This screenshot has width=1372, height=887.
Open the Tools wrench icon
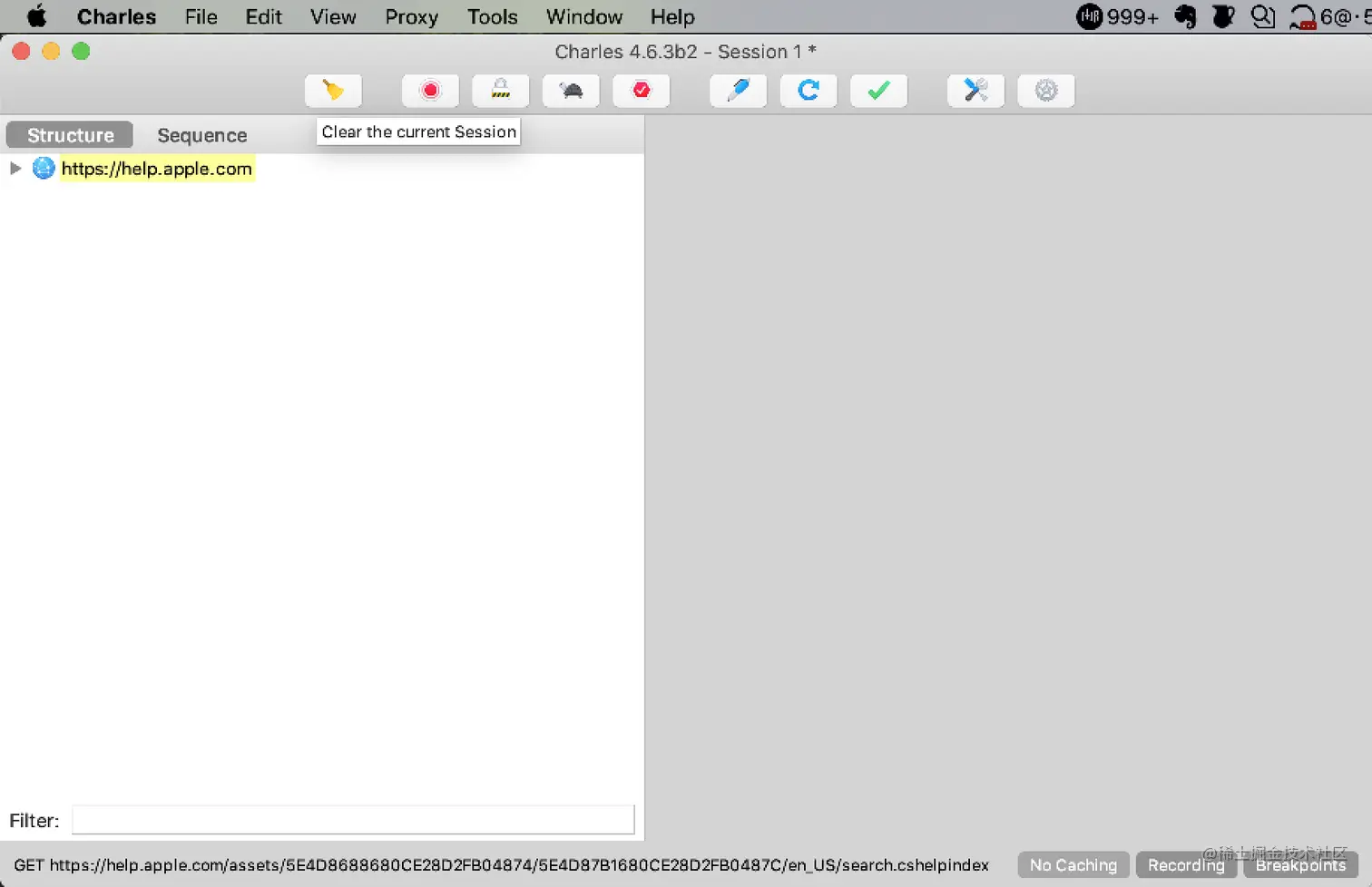pos(975,91)
